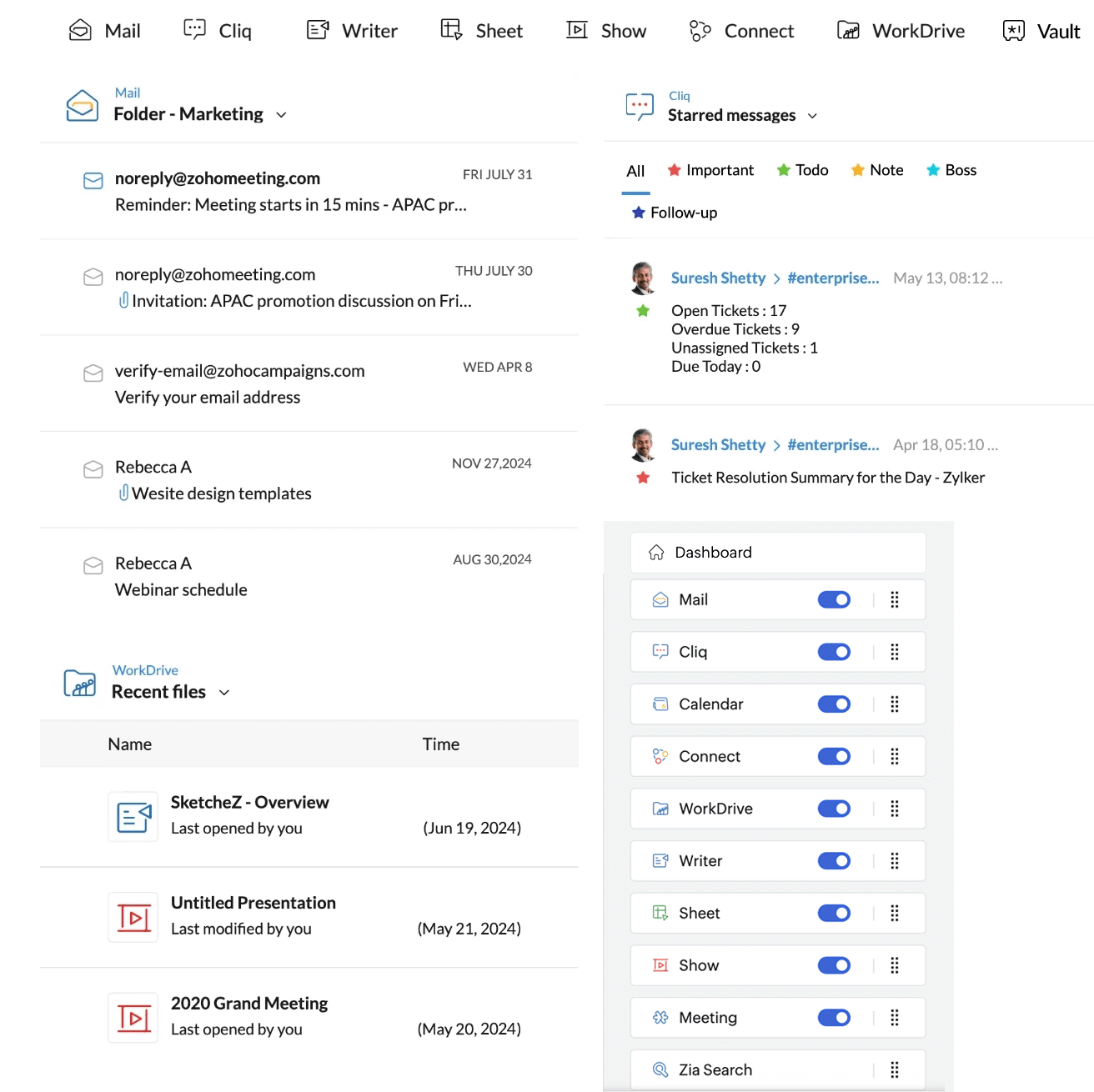Click the Name column header
Image resolution: width=1094 pixels, height=1092 pixels.
tap(130, 744)
